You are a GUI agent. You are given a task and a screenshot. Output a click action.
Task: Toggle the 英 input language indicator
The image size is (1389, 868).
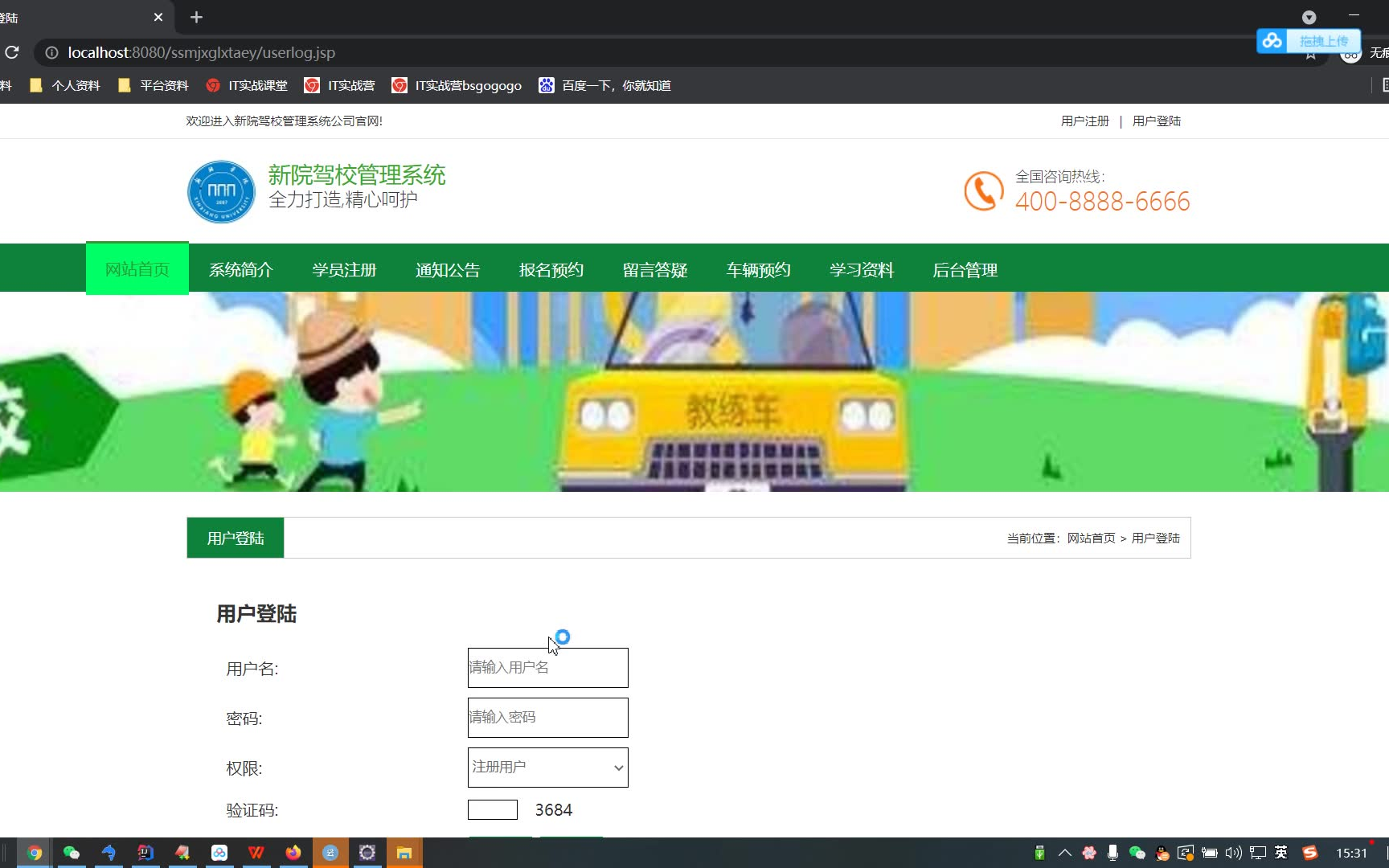(1281, 853)
